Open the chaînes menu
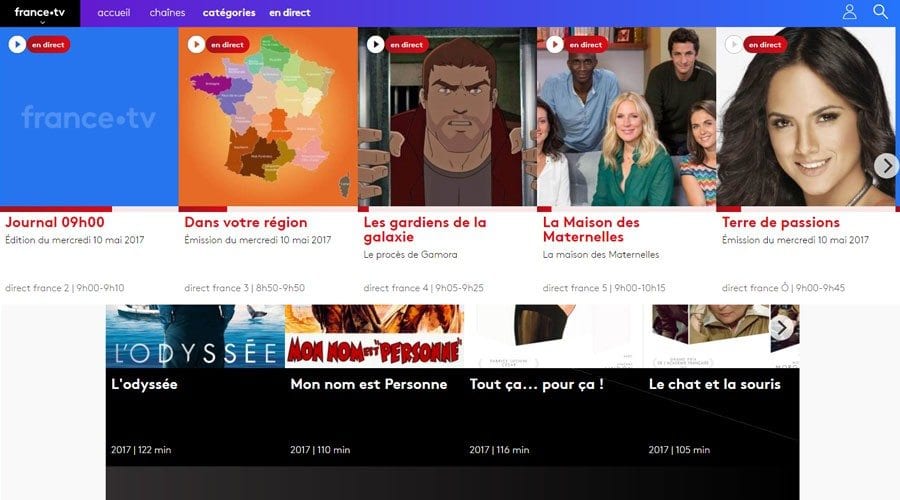Screen dimensions: 900x500 (167, 12)
